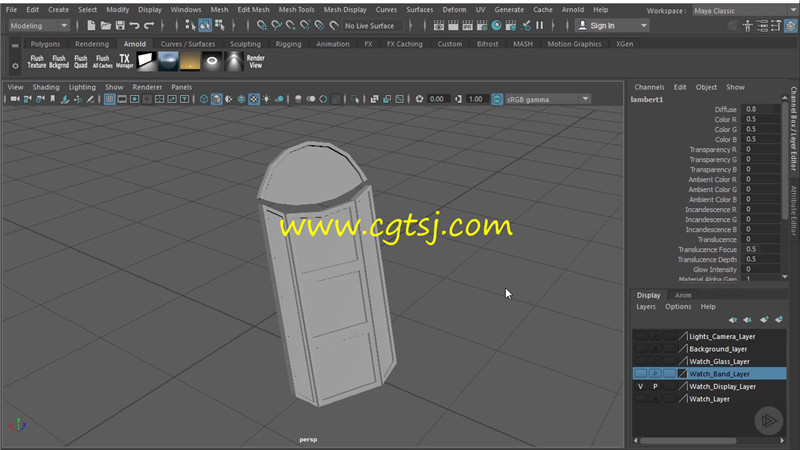
Task: Edit the viewport gamma 1.00 field
Action: 476,99
